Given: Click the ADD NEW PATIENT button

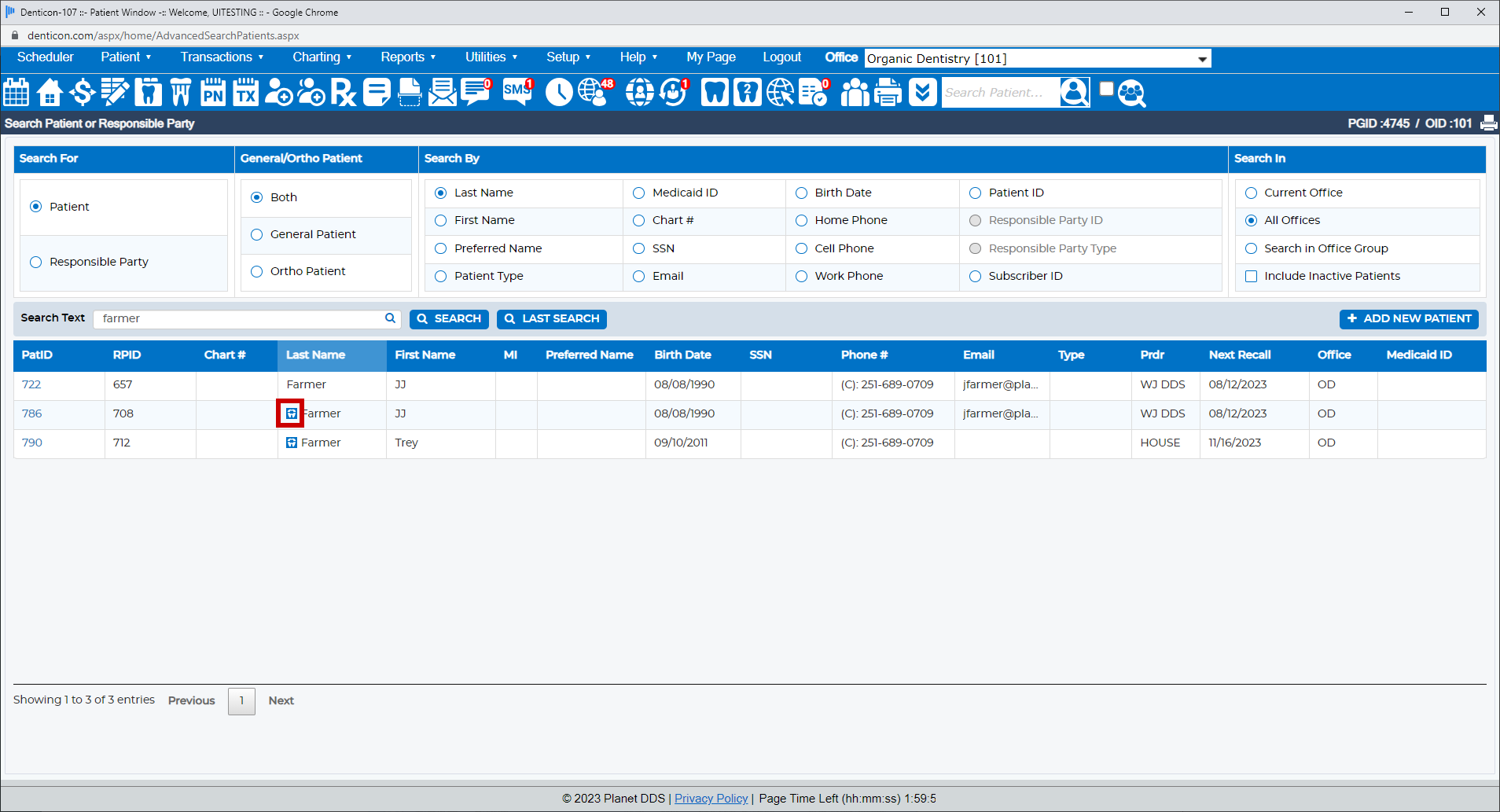Looking at the screenshot, I should [1409, 319].
